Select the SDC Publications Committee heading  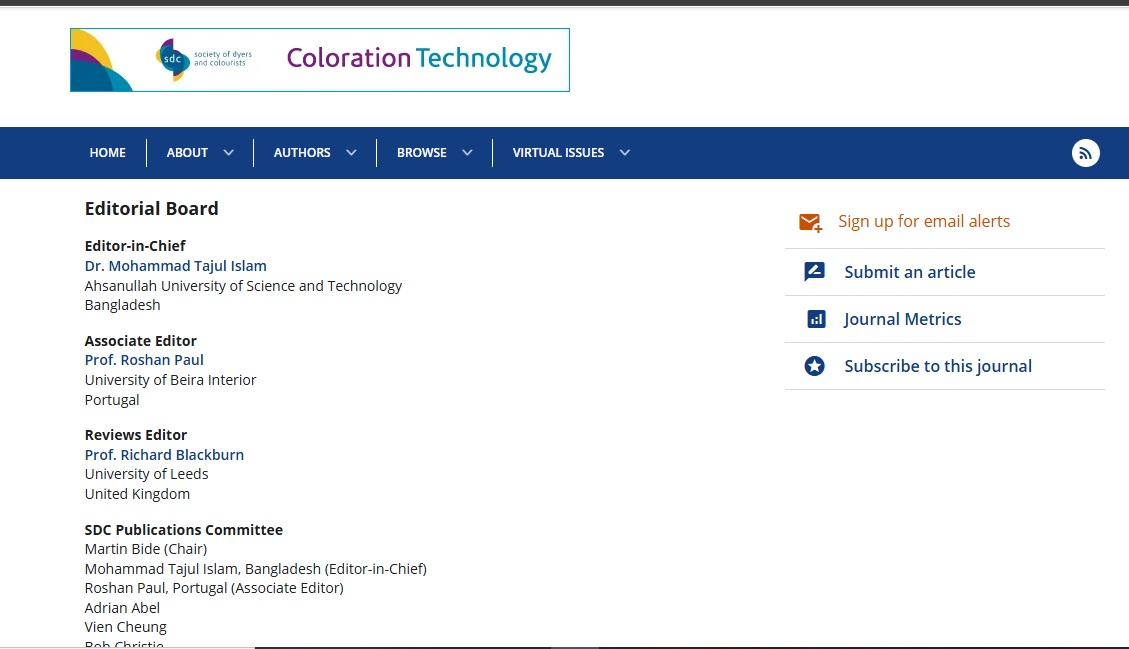pyautogui.click(x=184, y=529)
